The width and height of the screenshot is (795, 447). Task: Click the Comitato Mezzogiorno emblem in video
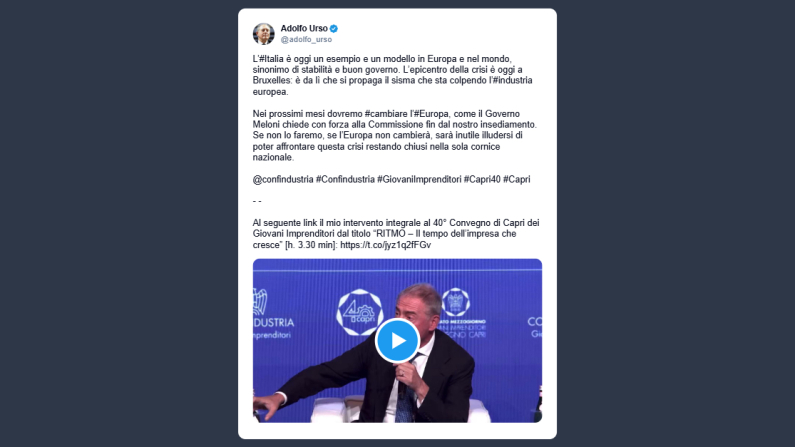456,303
